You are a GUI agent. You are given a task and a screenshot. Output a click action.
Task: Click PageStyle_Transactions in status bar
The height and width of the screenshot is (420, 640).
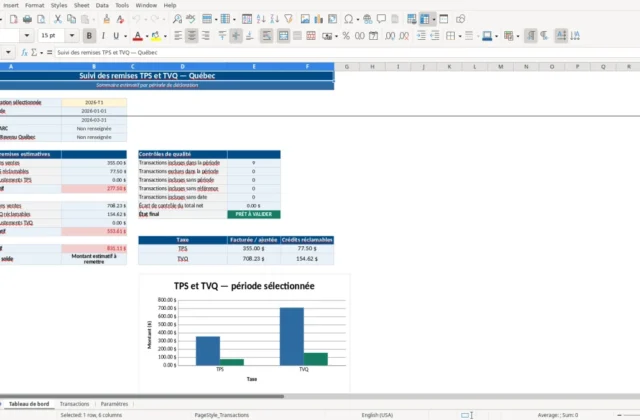pos(222,415)
